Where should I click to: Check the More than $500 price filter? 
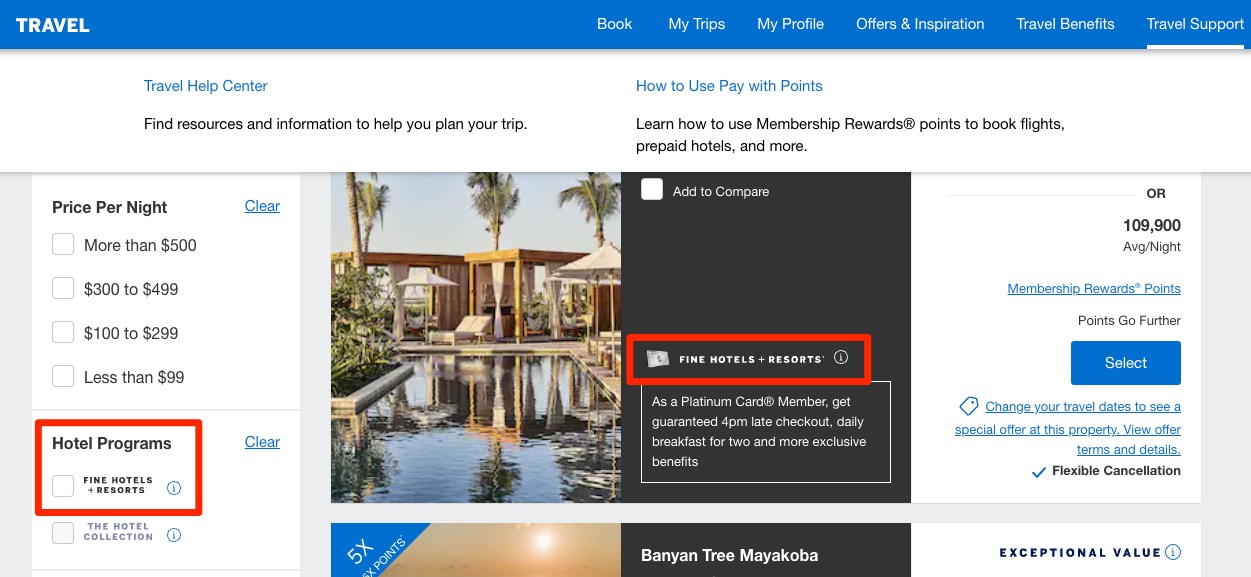click(x=63, y=245)
